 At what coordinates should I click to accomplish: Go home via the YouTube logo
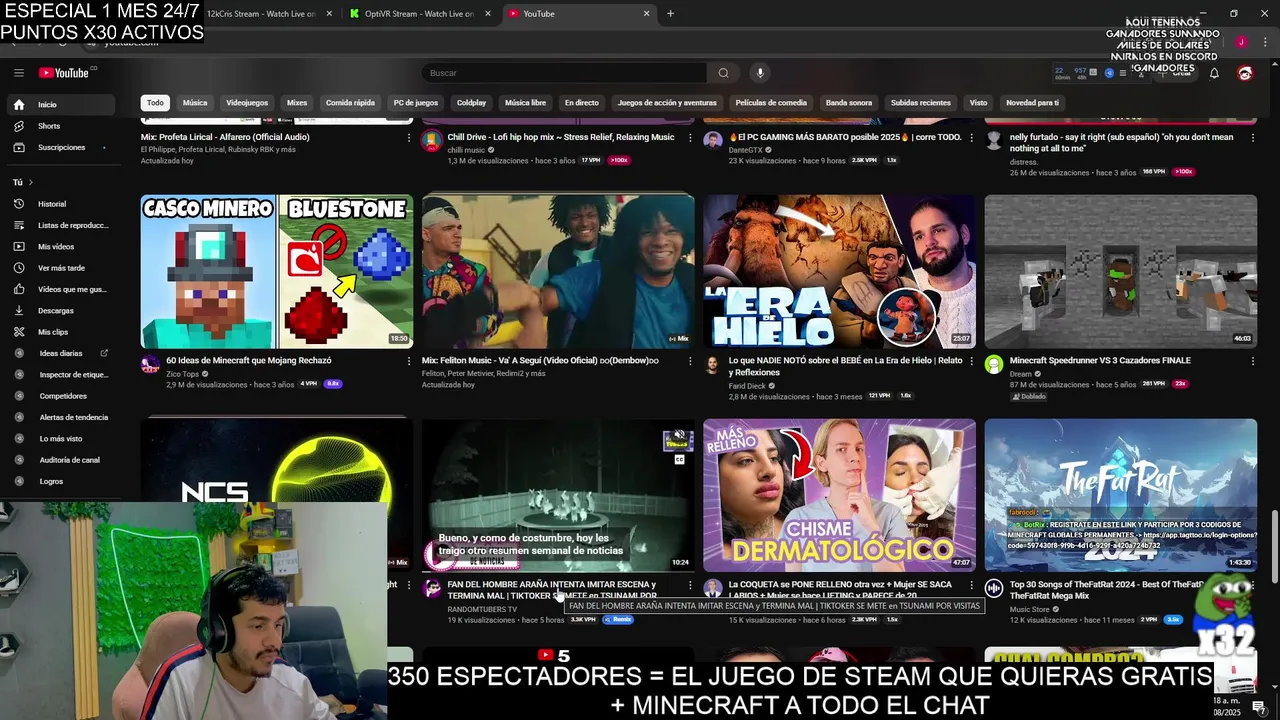pyautogui.click(x=64, y=73)
